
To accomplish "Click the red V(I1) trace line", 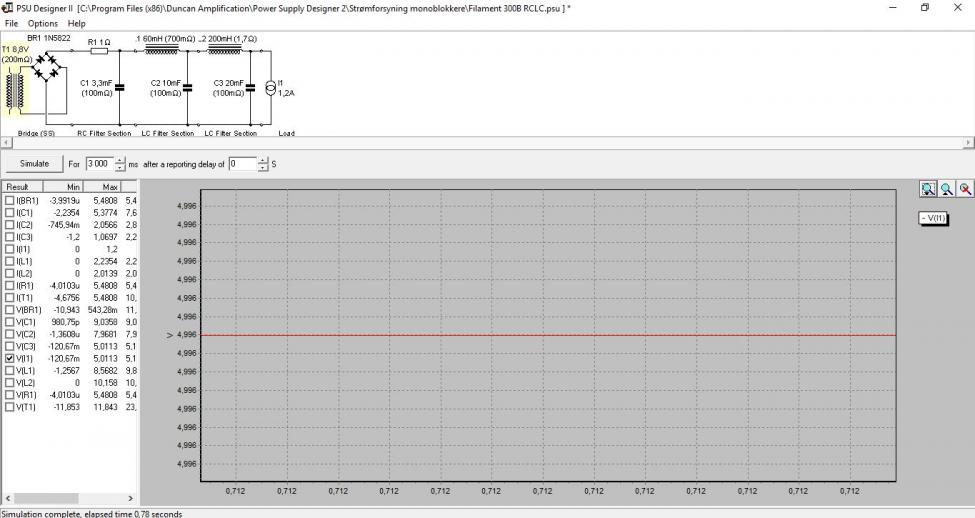I will (x=548, y=335).
